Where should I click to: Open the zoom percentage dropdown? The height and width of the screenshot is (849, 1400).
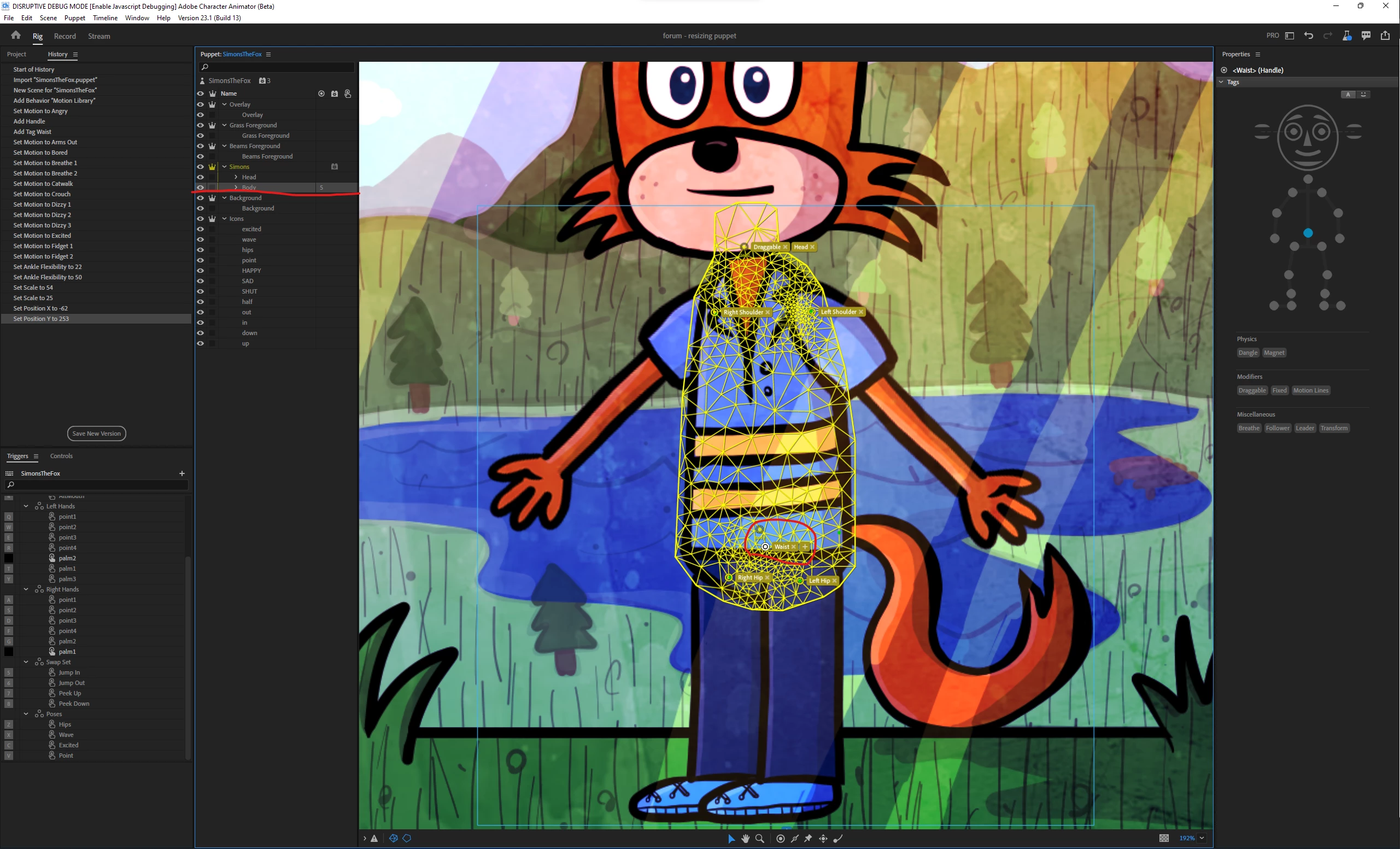(x=1202, y=838)
